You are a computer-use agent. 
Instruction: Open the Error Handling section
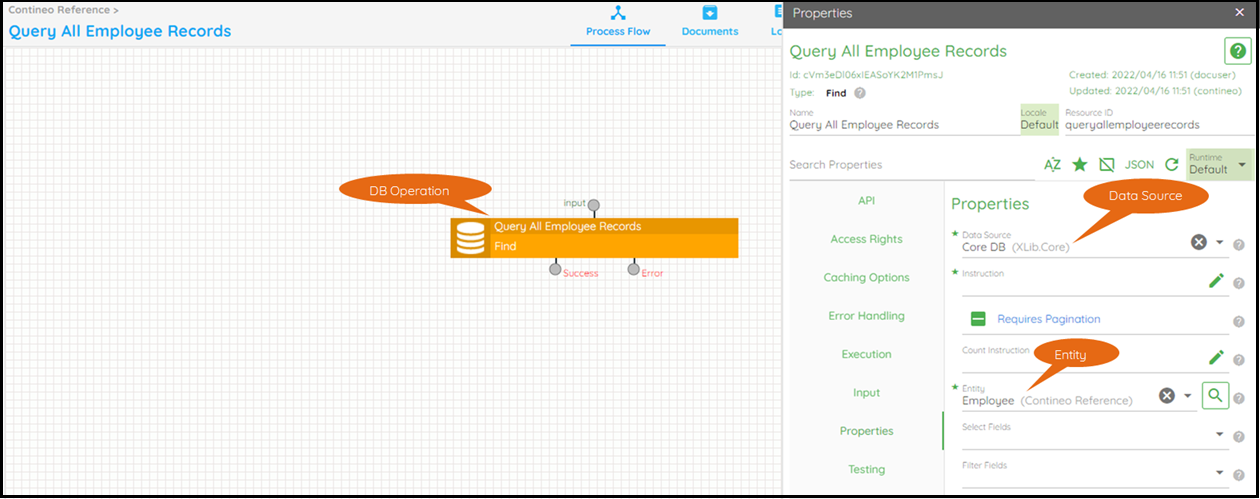pos(866,316)
